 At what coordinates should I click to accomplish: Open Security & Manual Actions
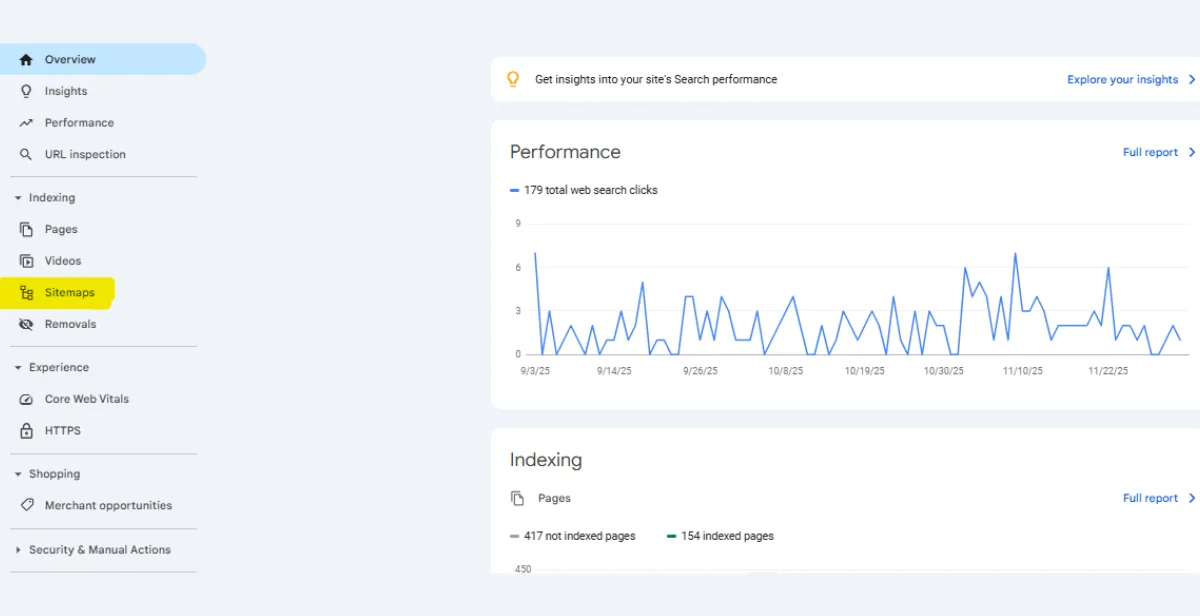coord(93,549)
